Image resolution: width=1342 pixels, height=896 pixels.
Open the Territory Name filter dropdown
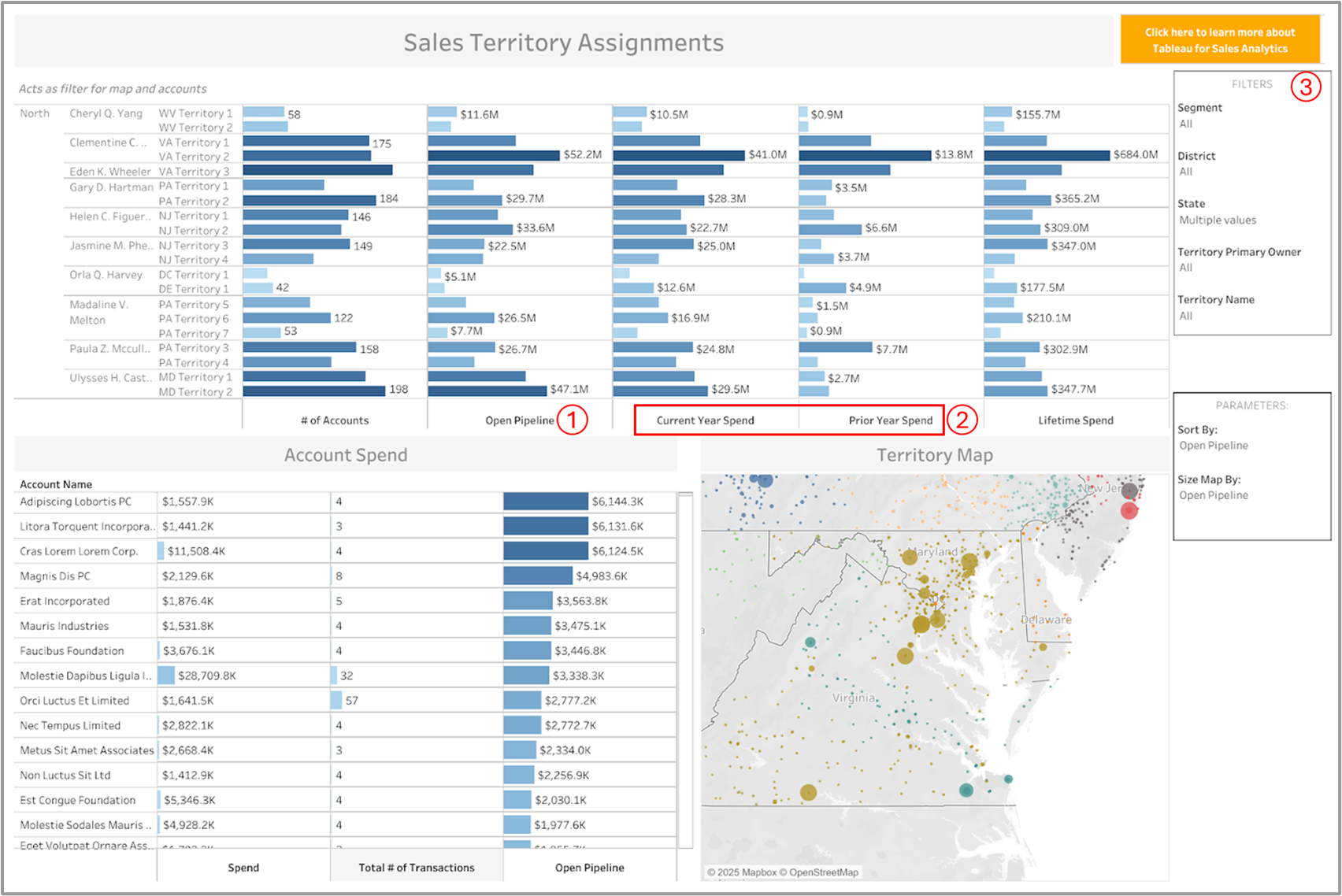[x=1251, y=316]
